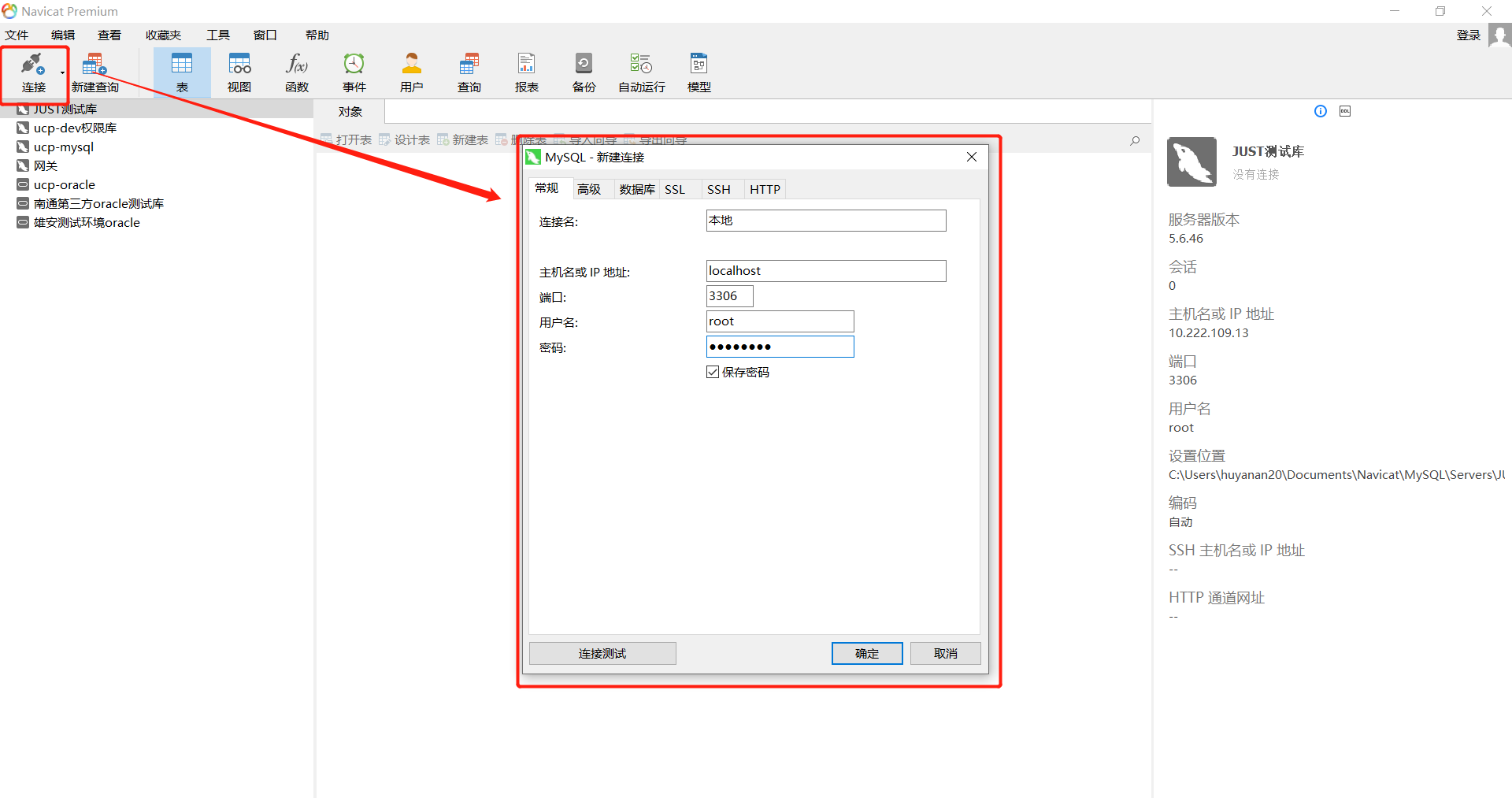Click the info icon in right panel
The height and width of the screenshot is (798, 1512).
pos(1321,111)
